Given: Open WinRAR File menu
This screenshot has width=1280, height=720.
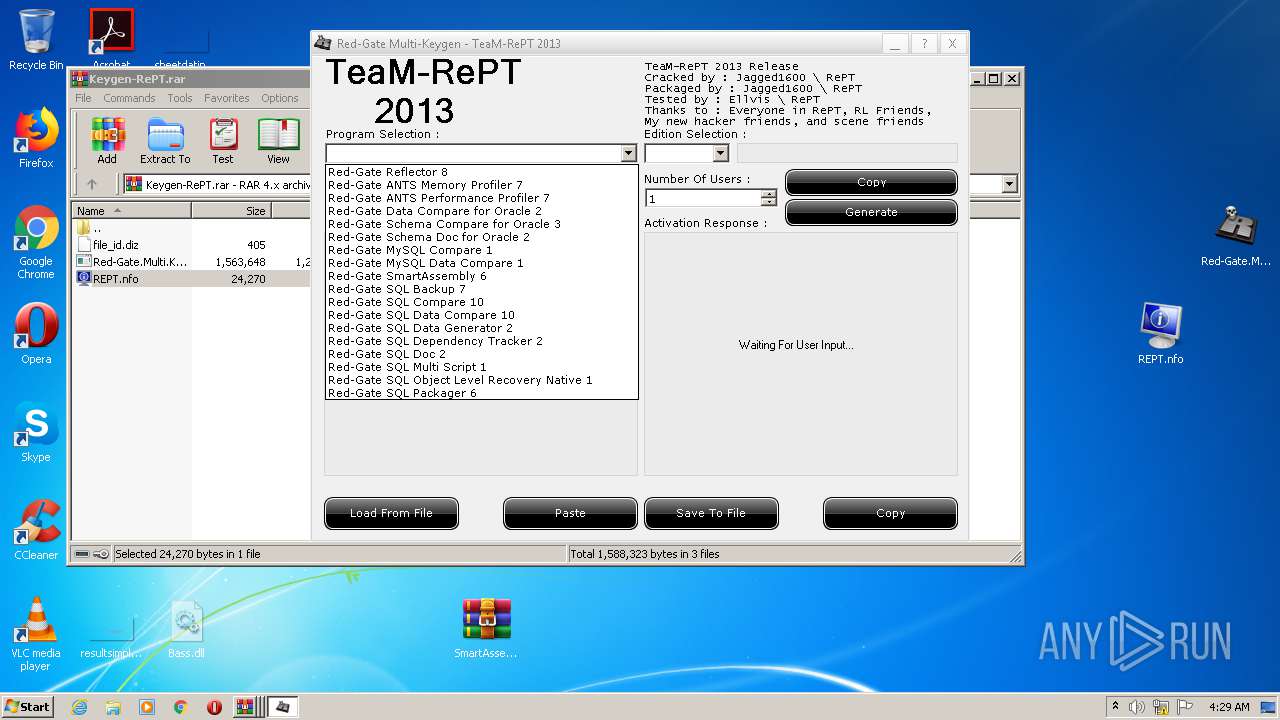Looking at the screenshot, I should pos(83,98).
